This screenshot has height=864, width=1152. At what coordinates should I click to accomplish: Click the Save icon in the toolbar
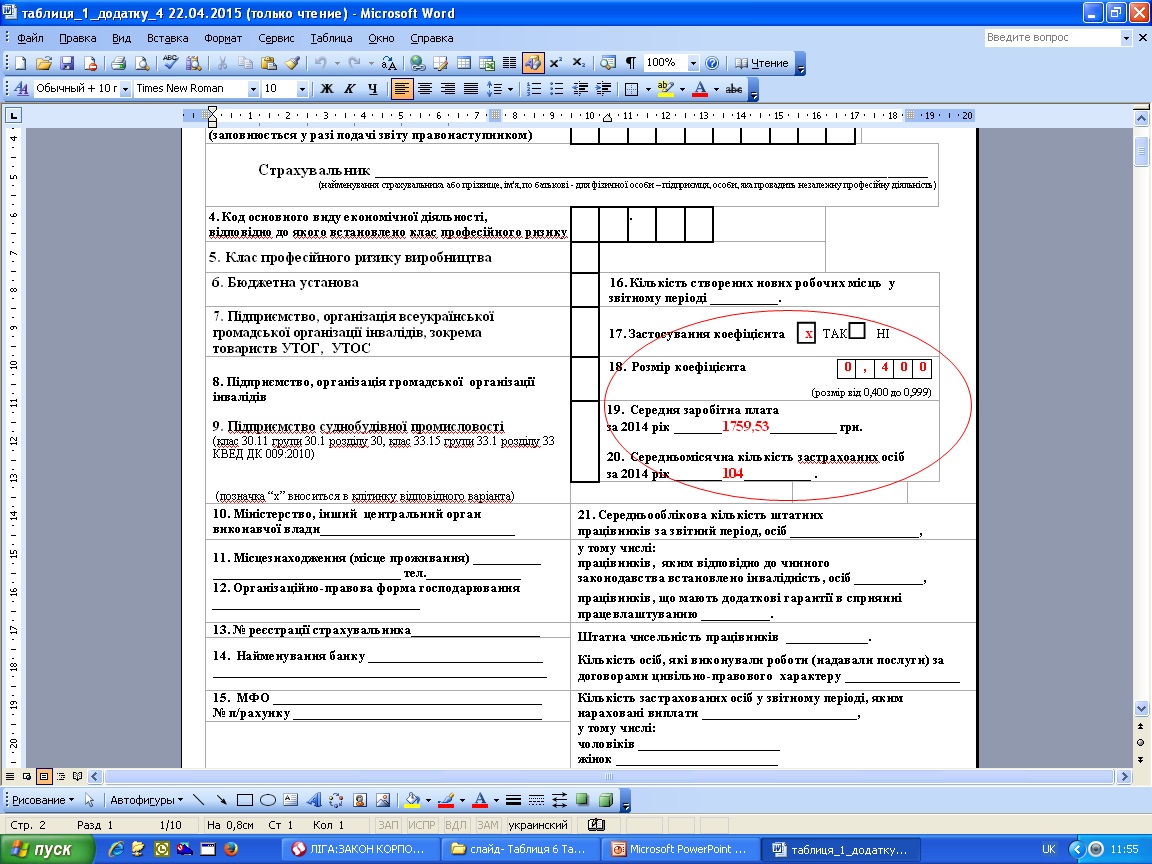coord(67,63)
